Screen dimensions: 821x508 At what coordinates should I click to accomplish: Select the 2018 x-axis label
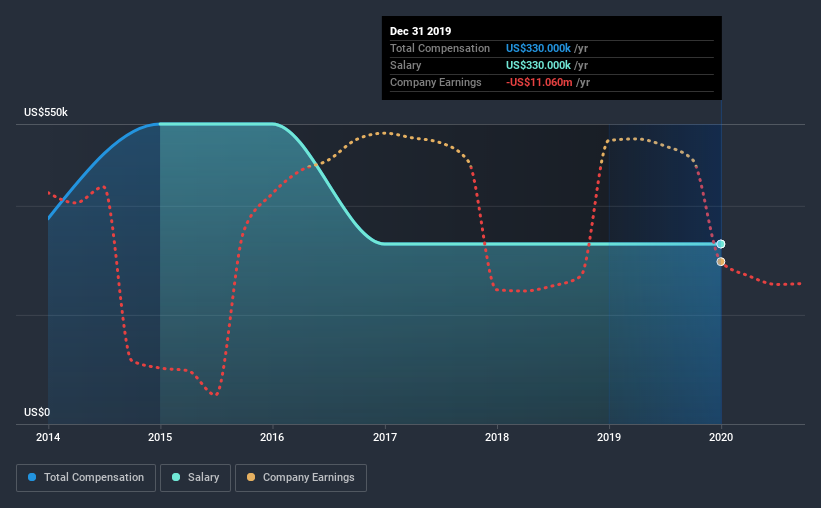tap(497, 437)
